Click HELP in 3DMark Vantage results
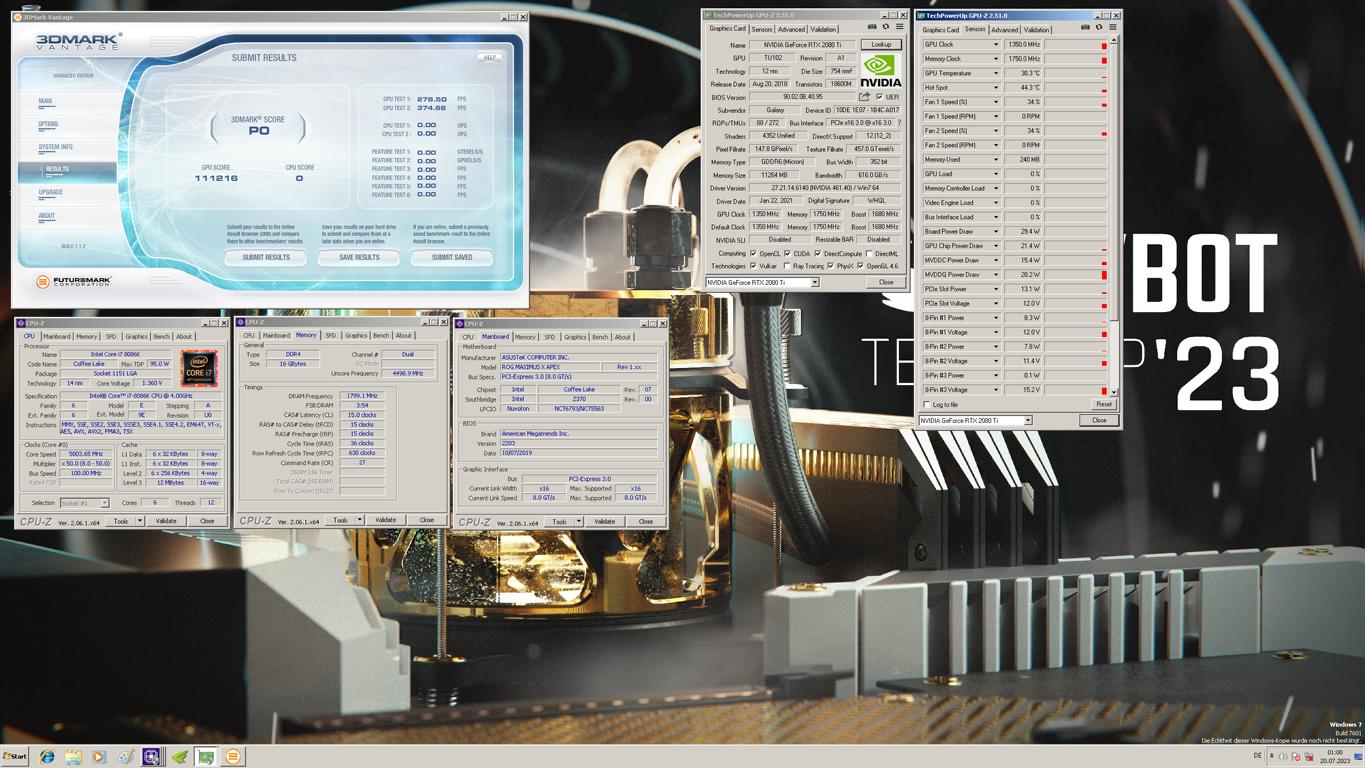 pyautogui.click(x=490, y=57)
